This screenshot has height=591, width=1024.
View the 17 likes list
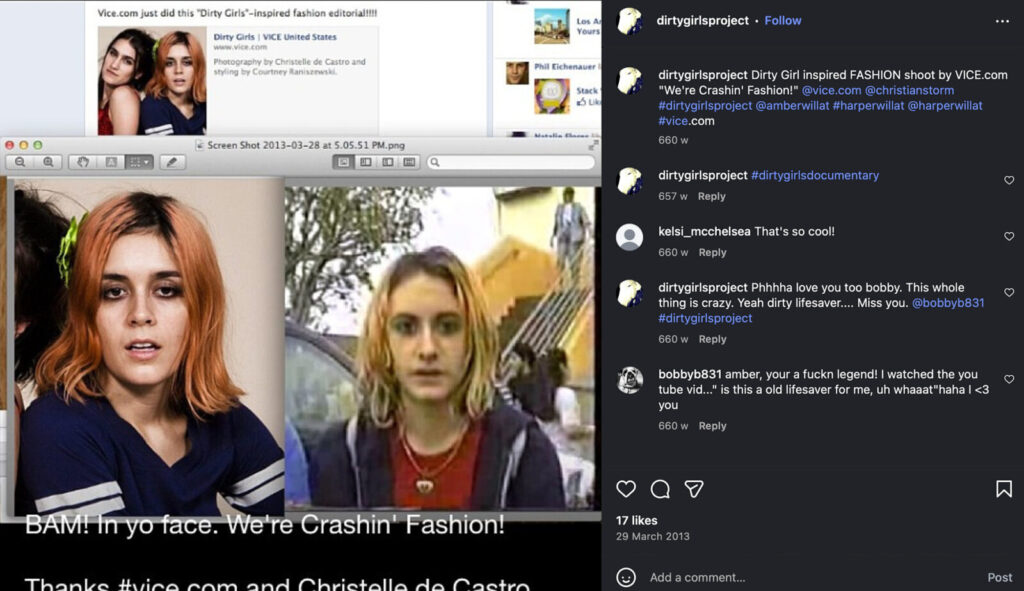click(637, 521)
